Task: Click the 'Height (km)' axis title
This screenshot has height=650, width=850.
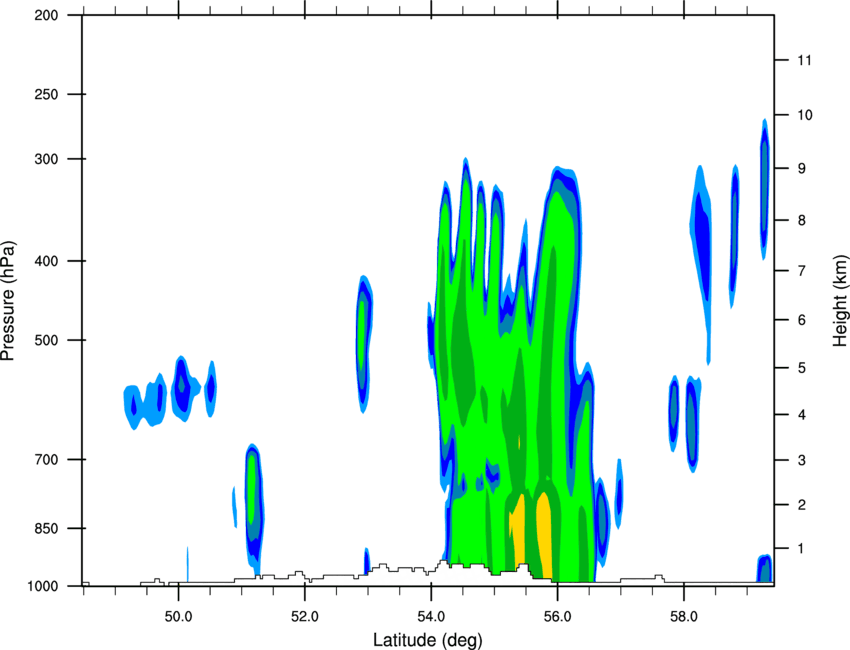Action: (x=840, y=301)
